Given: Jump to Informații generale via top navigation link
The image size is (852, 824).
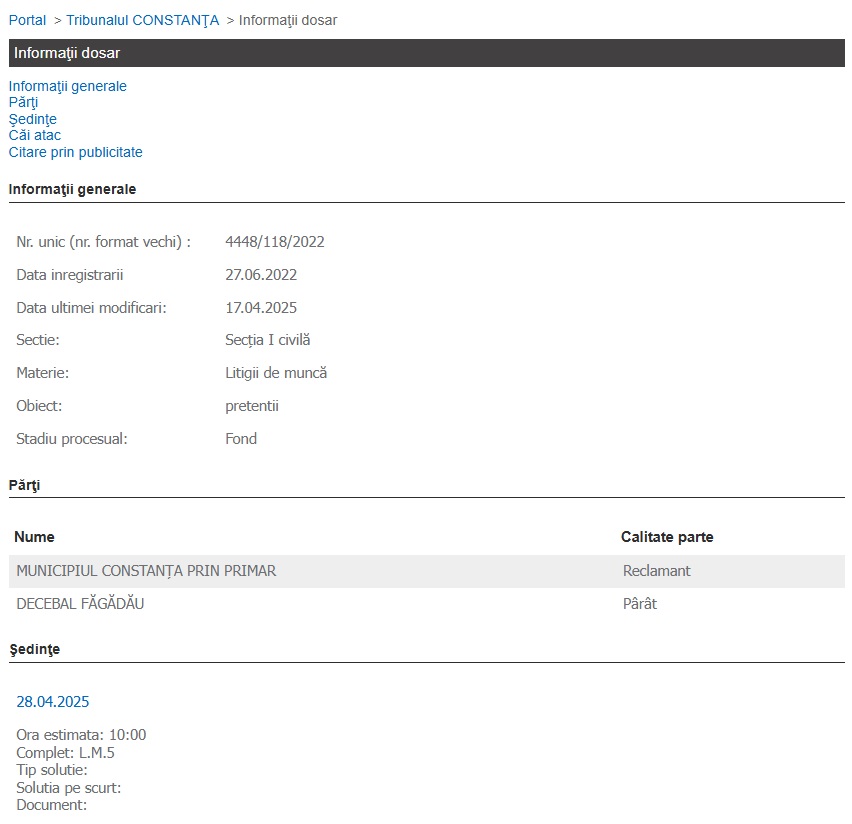Looking at the screenshot, I should click(x=67, y=86).
